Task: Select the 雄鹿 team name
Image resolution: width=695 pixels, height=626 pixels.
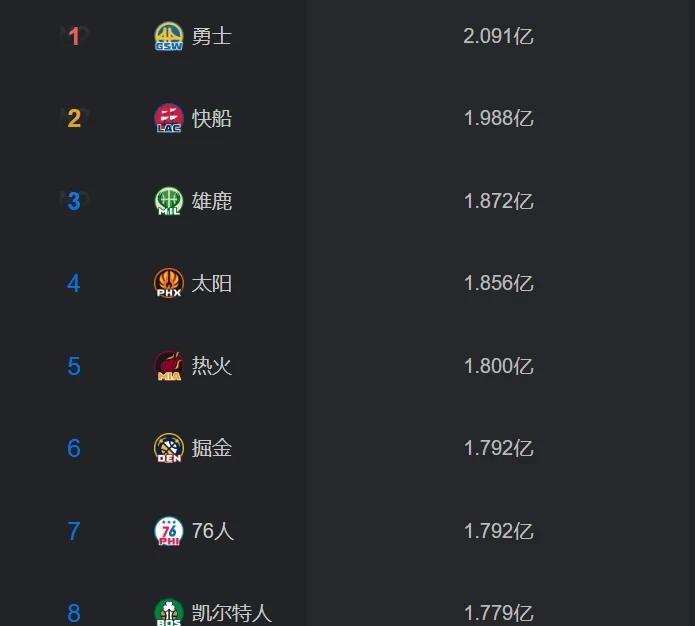Action: click(x=211, y=201)
